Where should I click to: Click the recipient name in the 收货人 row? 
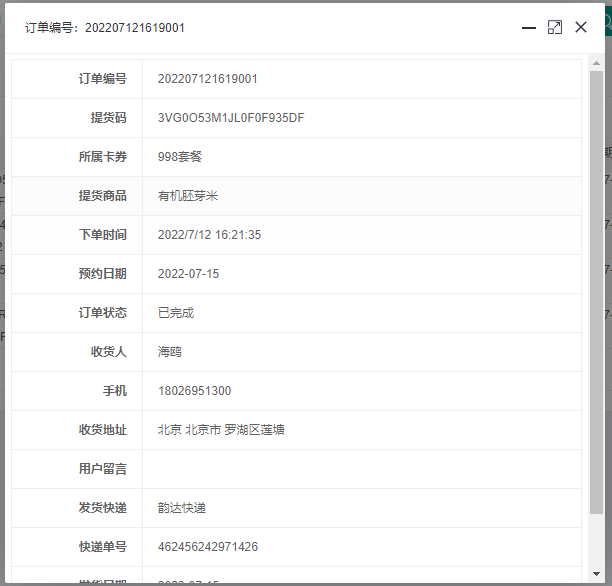tap(169, 352)
